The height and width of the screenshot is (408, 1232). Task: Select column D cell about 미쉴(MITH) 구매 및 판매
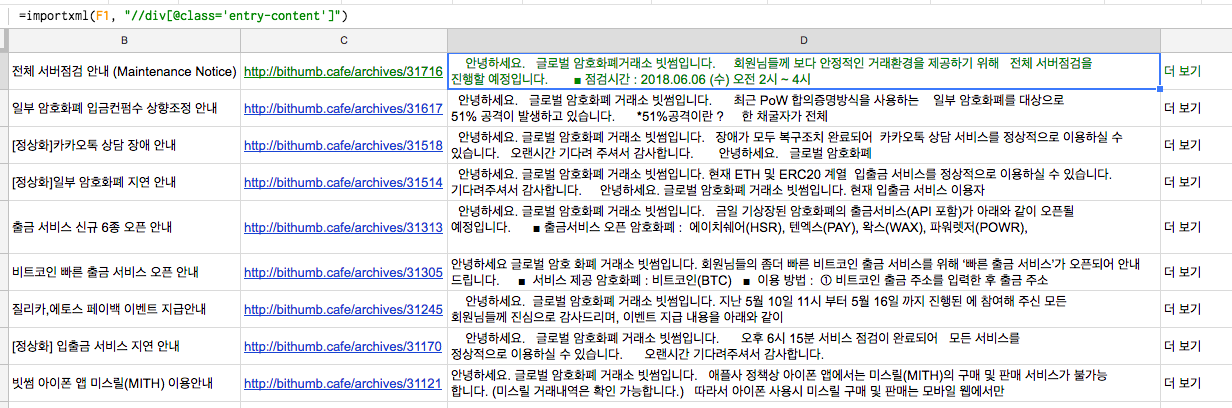pyautogui.click(x=803, y=383)
